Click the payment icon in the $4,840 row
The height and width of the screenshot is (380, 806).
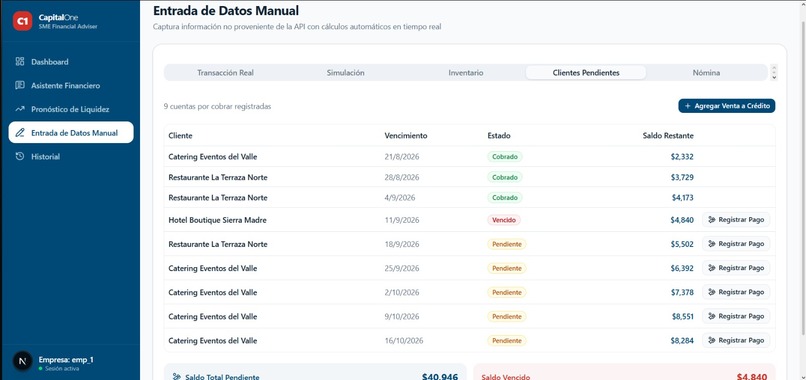[712, 220]
